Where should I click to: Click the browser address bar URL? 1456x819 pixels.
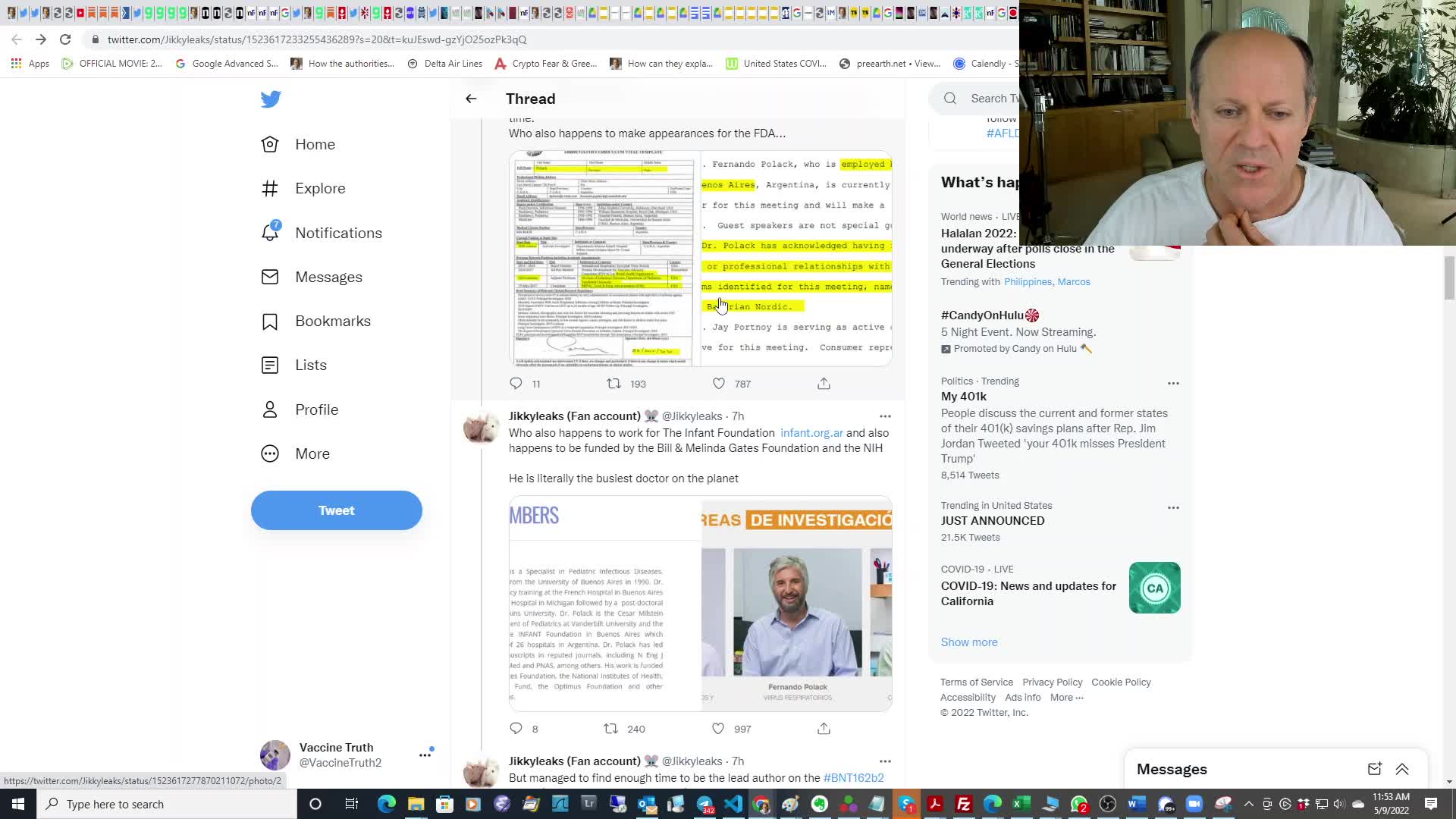317,39
